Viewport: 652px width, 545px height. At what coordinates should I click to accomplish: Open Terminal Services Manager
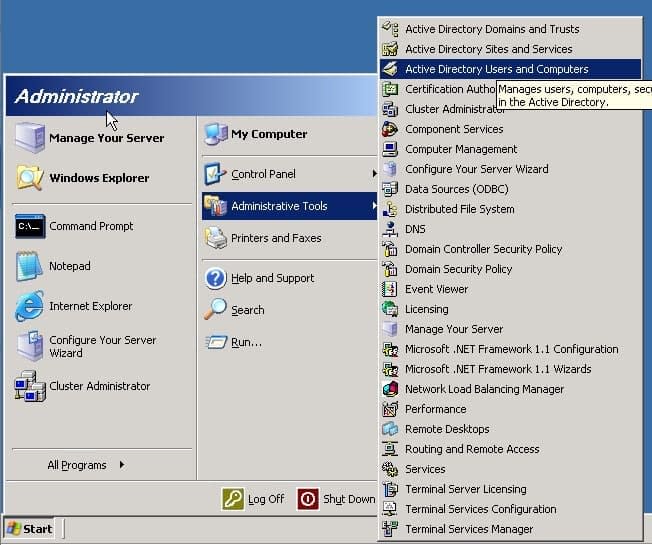point(510,529)
